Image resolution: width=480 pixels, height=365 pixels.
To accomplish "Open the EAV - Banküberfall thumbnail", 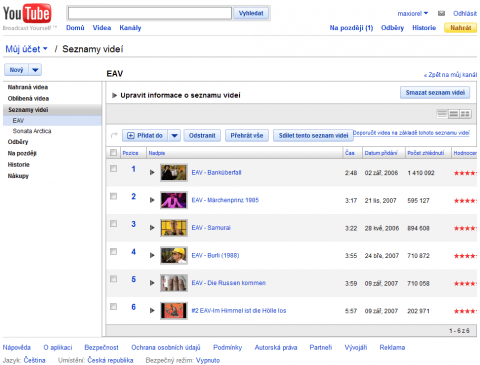I will pyautogui.click(x=174, y=172).
